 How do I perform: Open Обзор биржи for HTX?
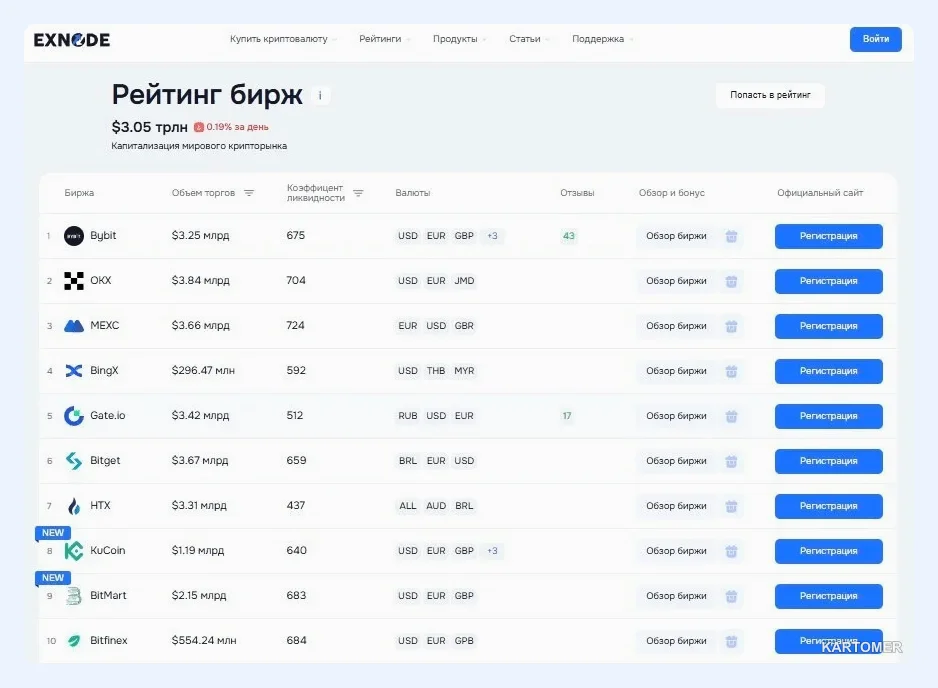[676, 506]
